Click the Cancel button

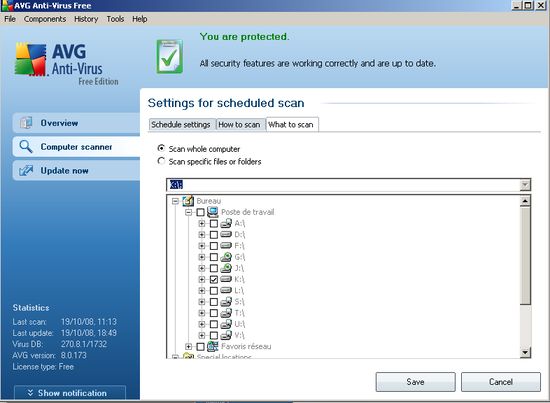501,382
